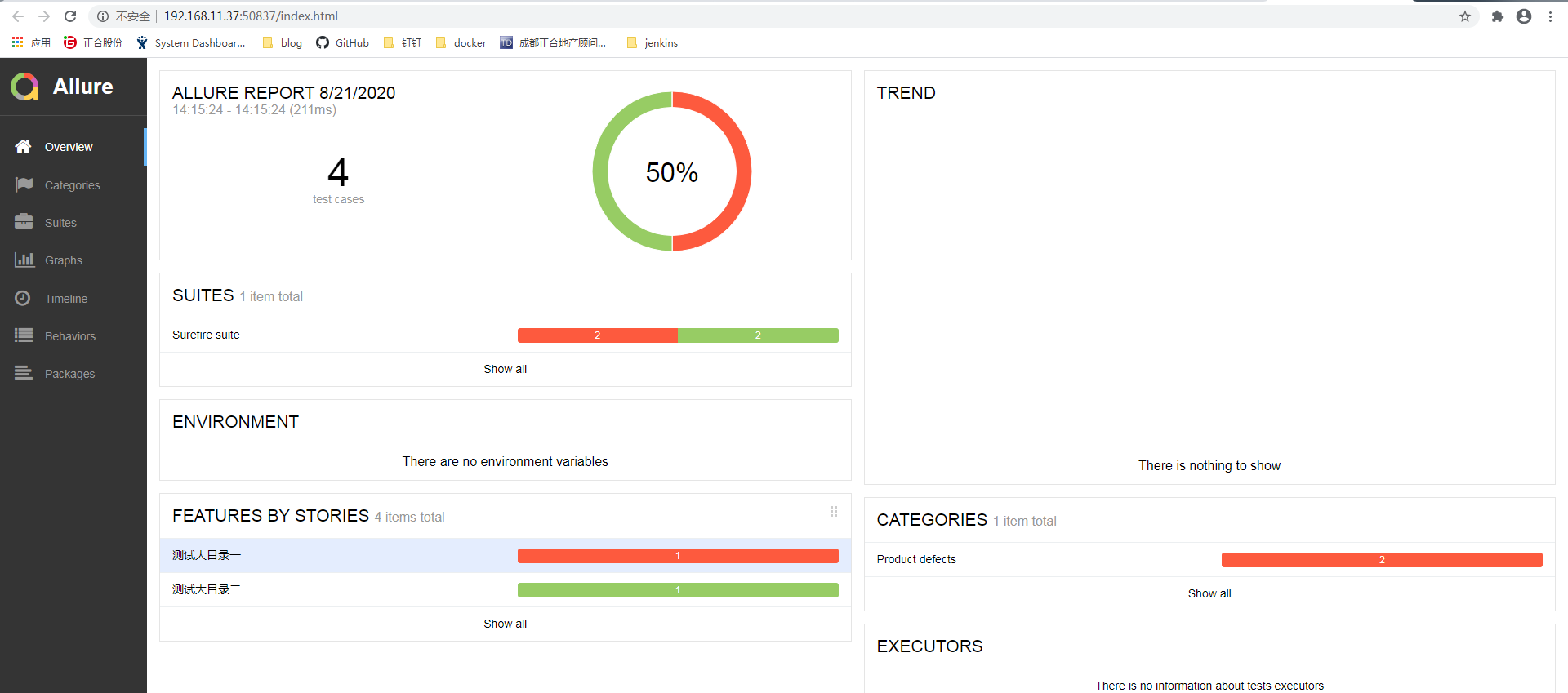Grab the Features by Stories drag handle
Image resolution: width=1568 pixels, height=693 pixels.
click(x=834, y=512)
